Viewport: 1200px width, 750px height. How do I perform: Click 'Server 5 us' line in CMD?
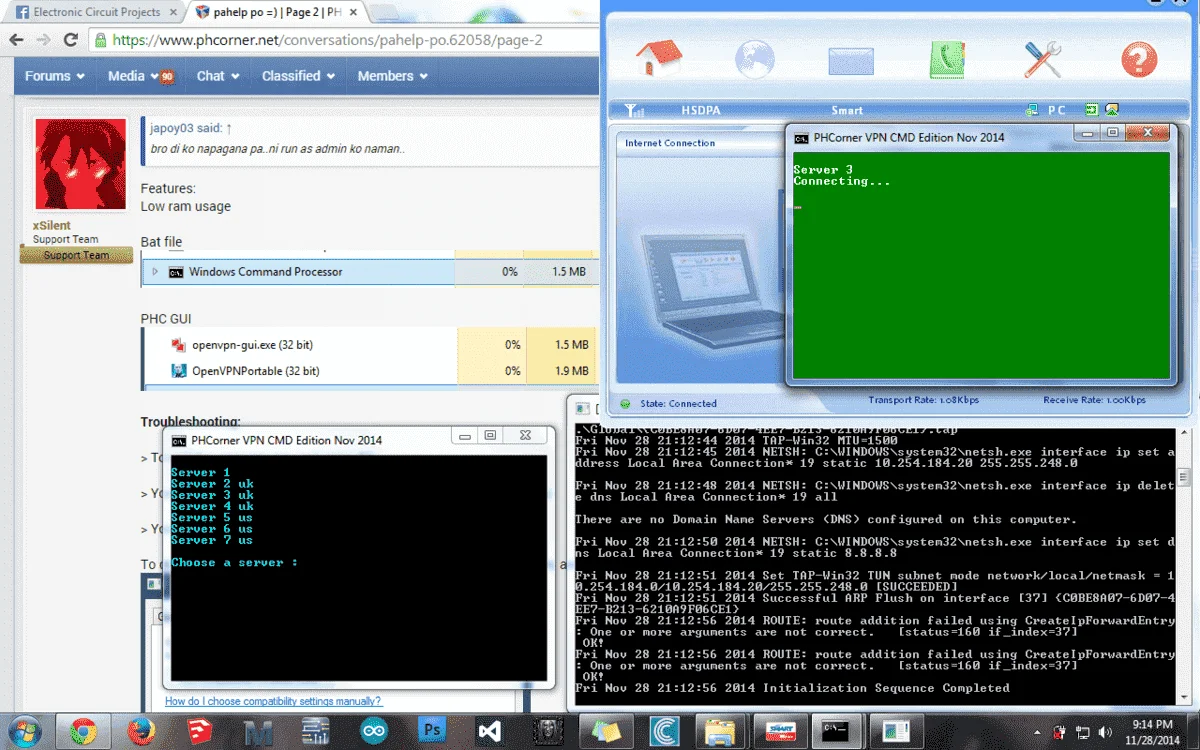212,518
